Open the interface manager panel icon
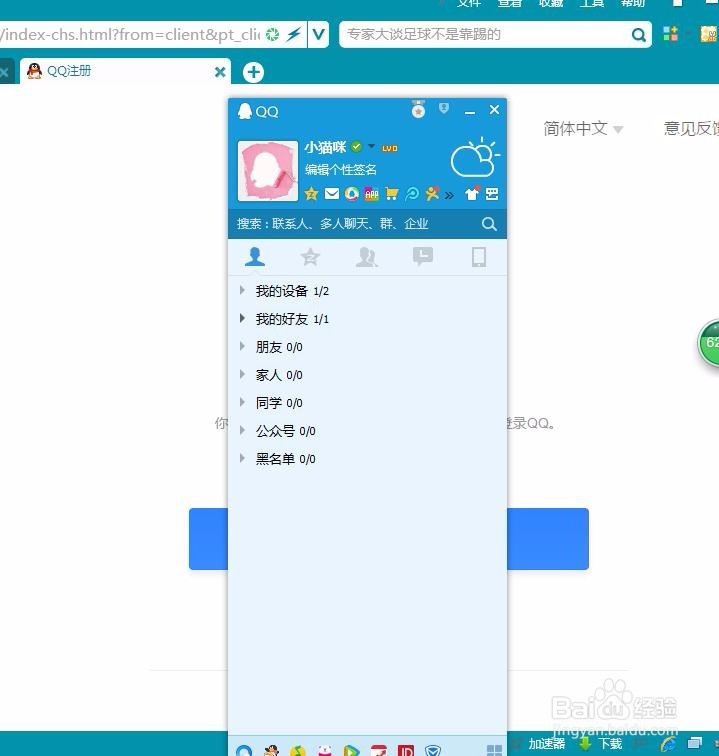The image size is (719, 756). pos(492,194)
